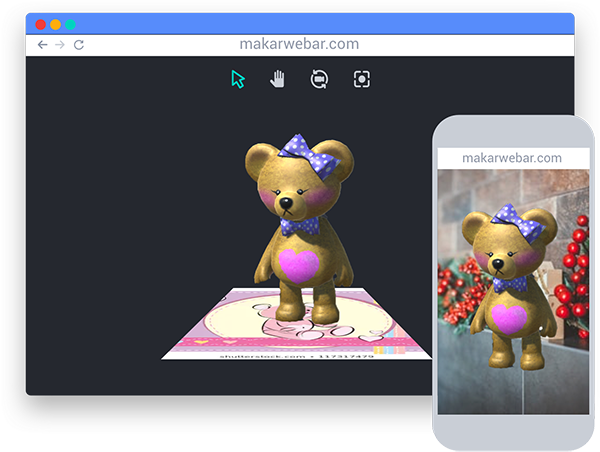This screenshot has width=600, height=452.
Task: Activate the hand pan tool
Action: 277,79
